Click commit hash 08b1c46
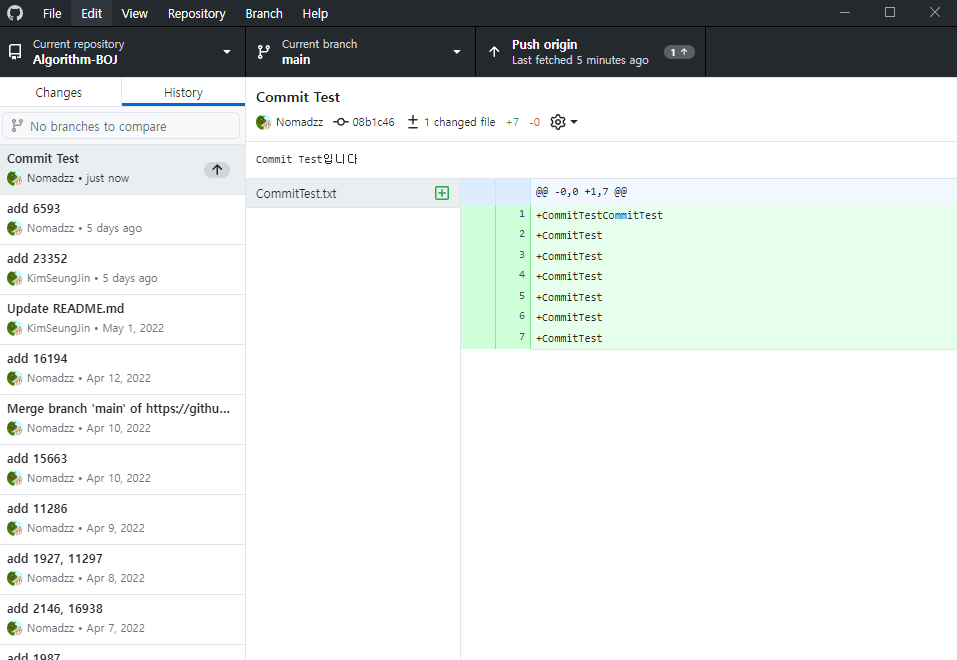This screenshot has height=660, width=957. tap(374, 122)
